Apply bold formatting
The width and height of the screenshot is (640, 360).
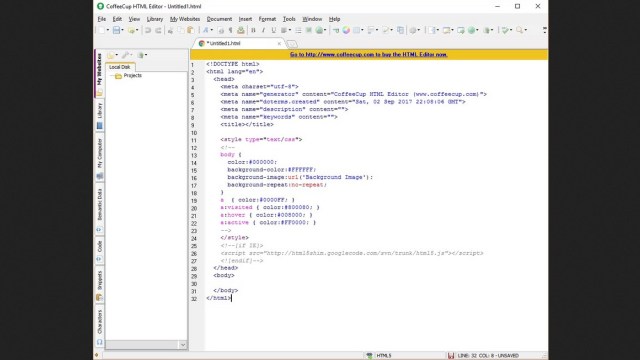pos(253,30)
